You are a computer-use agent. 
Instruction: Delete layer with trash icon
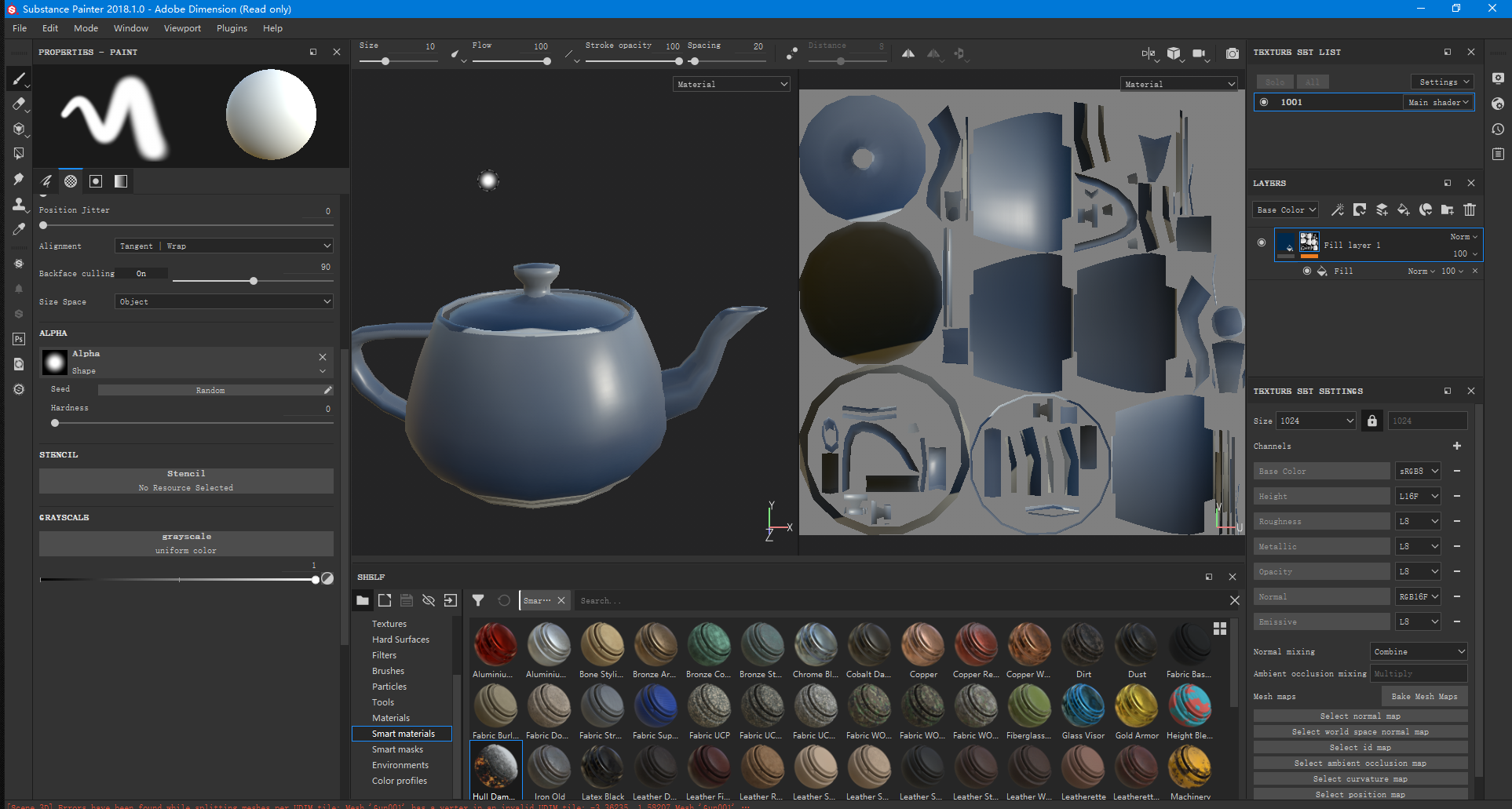point(1470,210)
